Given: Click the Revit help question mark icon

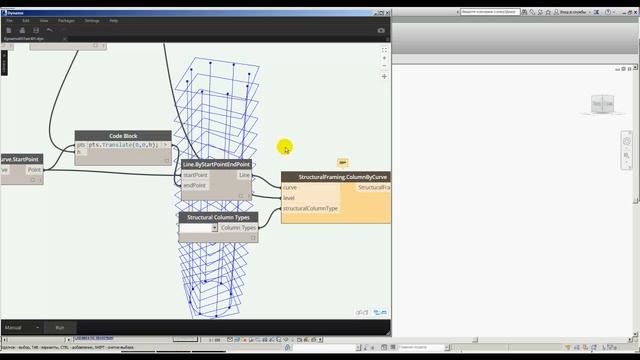Looking at the screenshot, I should pyautogui.click(x=608, y=12).
